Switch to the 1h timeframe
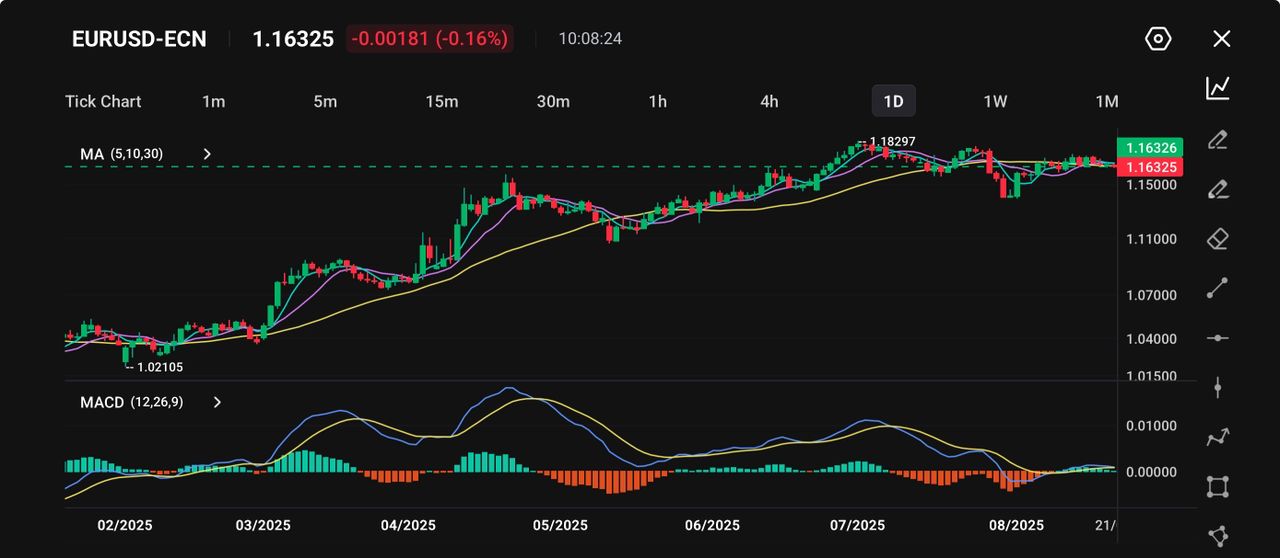Image resolution: width=1280 pixels, height=558 pixels. click(x=657, y=101)
